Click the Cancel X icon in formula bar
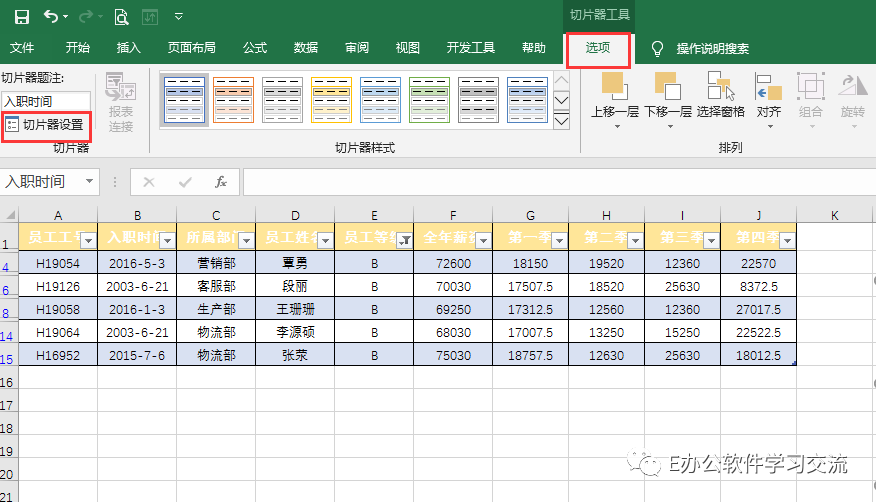The height and width of the screenshot is (502, 876). click(x=149, y=182)
